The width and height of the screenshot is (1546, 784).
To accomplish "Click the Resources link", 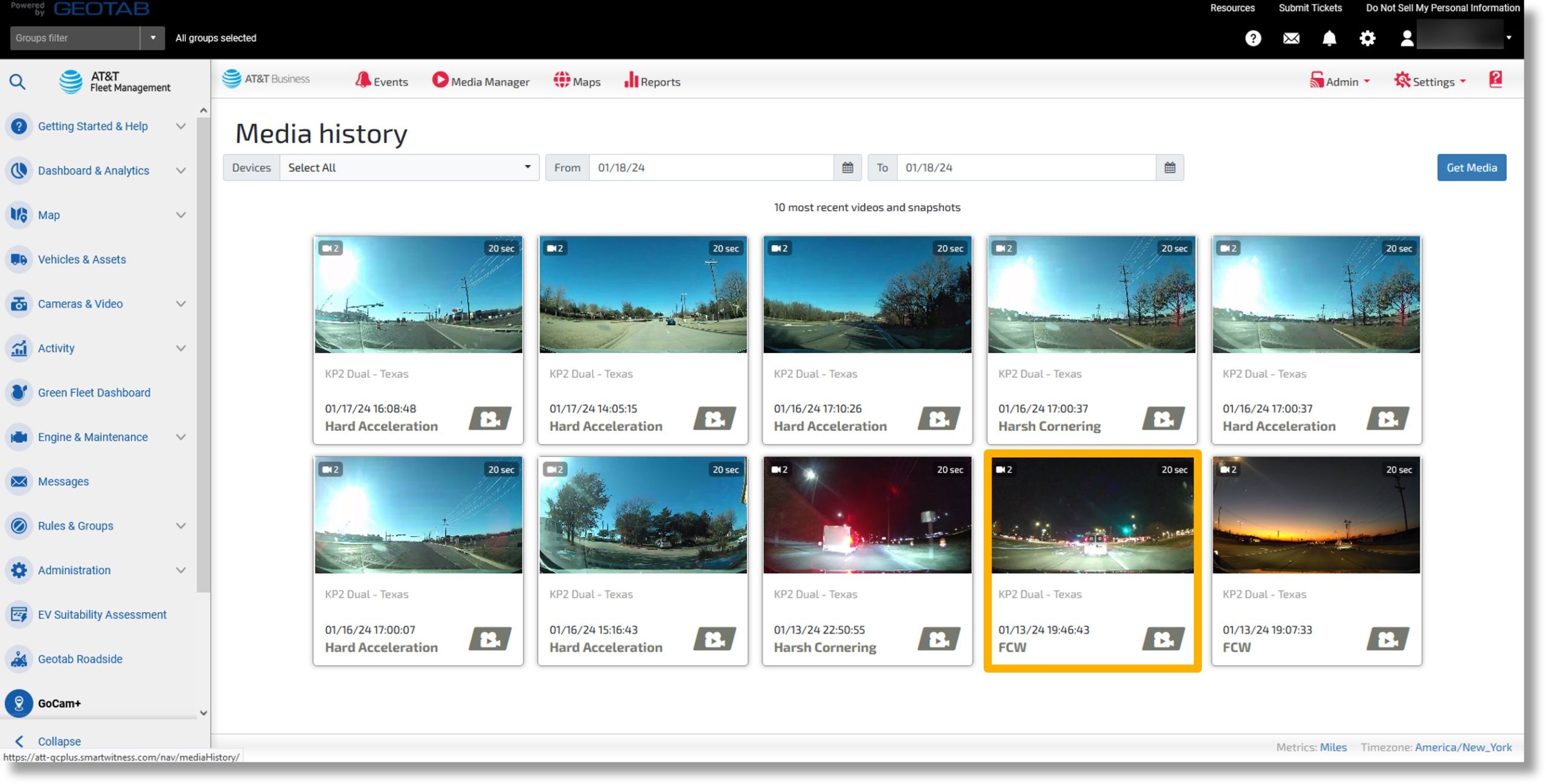I will click(1232, 8).
